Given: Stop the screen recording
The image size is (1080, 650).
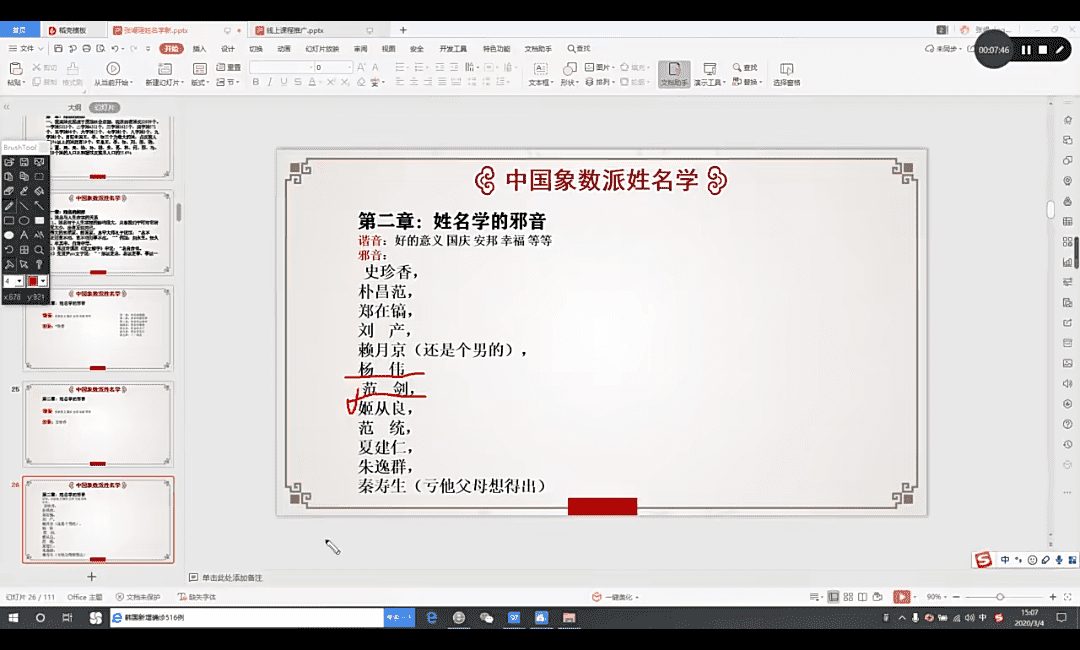Looking at the screenshot, I should (x=1042, y=49).
